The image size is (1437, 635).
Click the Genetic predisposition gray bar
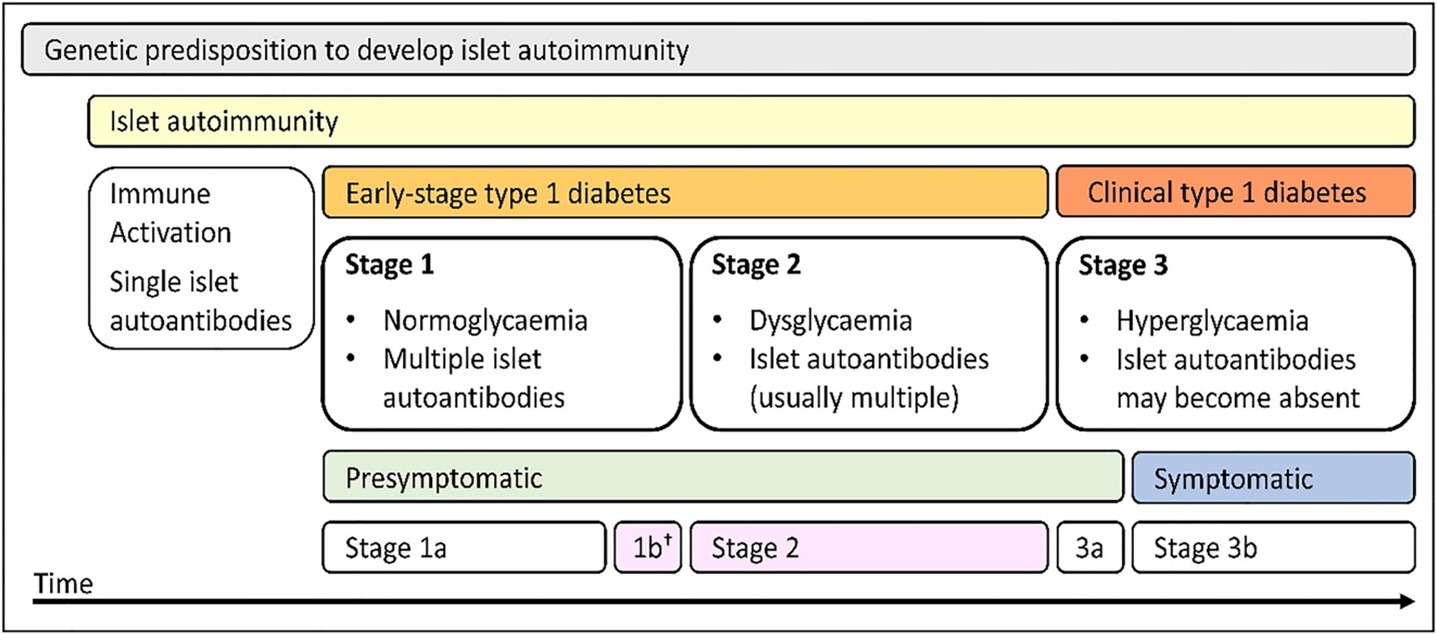(x=718, y=49)
